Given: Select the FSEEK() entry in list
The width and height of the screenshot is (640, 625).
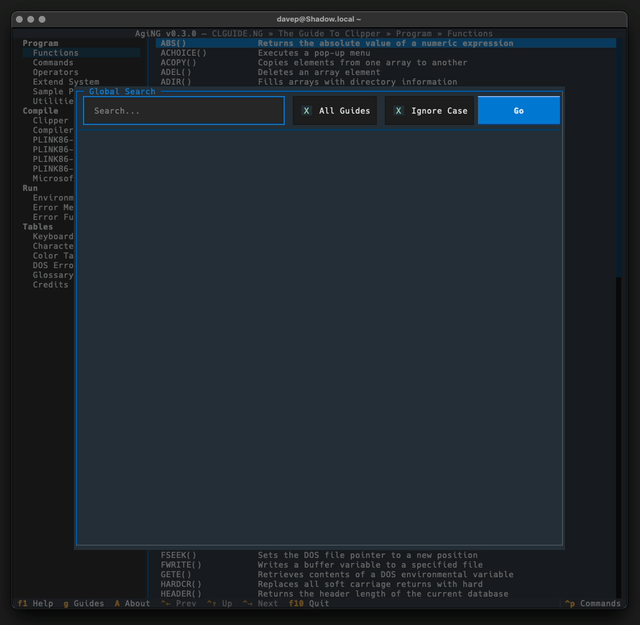Looking at the screenshot, I should click(178, 555).
